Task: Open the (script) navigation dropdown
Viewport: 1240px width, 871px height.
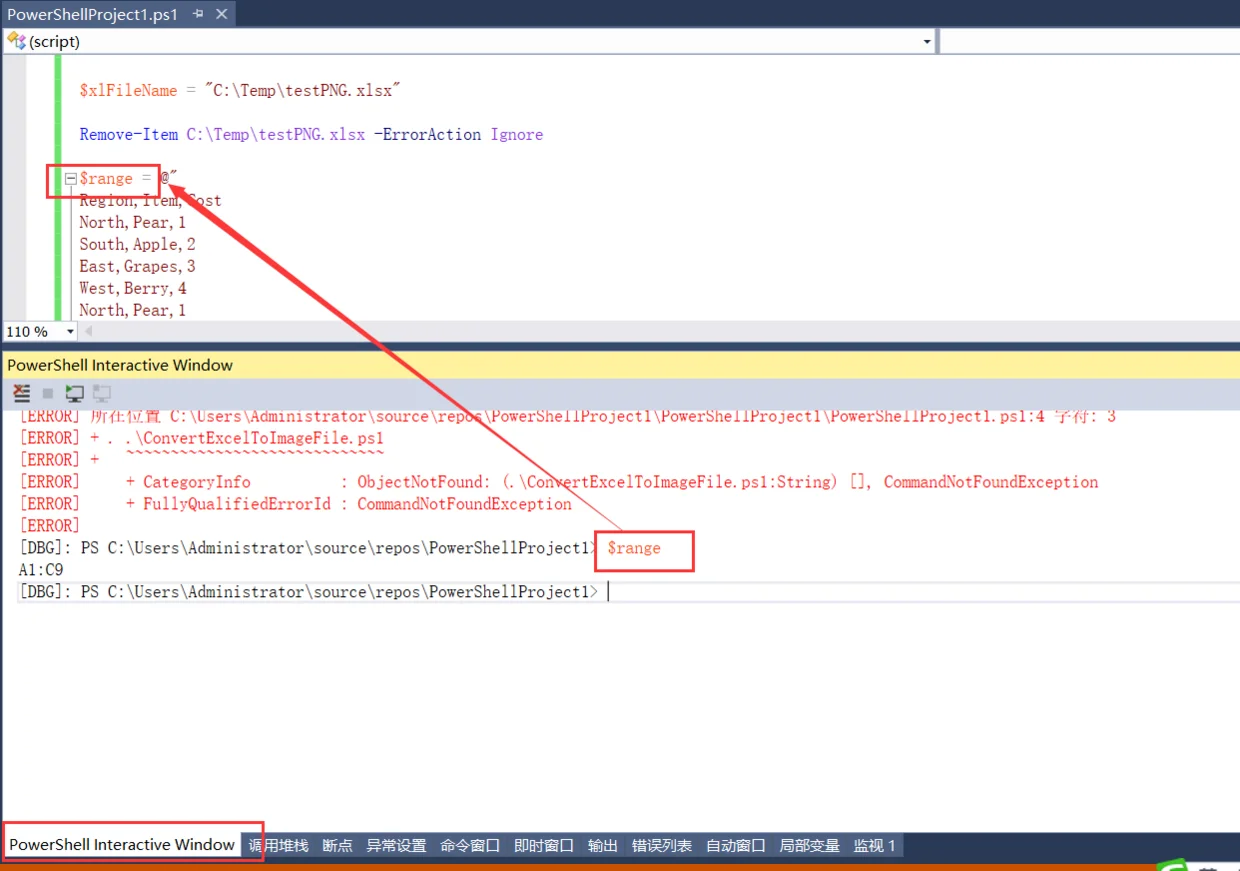Action: click(927, 42)
